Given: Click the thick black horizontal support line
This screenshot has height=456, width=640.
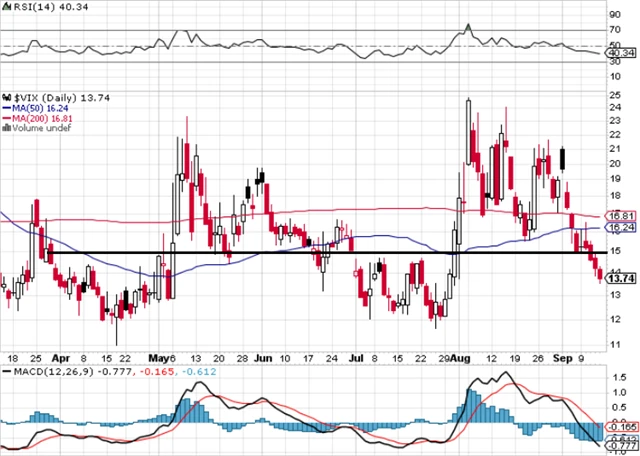Looking at the screenshot, I should click(300, 253).
